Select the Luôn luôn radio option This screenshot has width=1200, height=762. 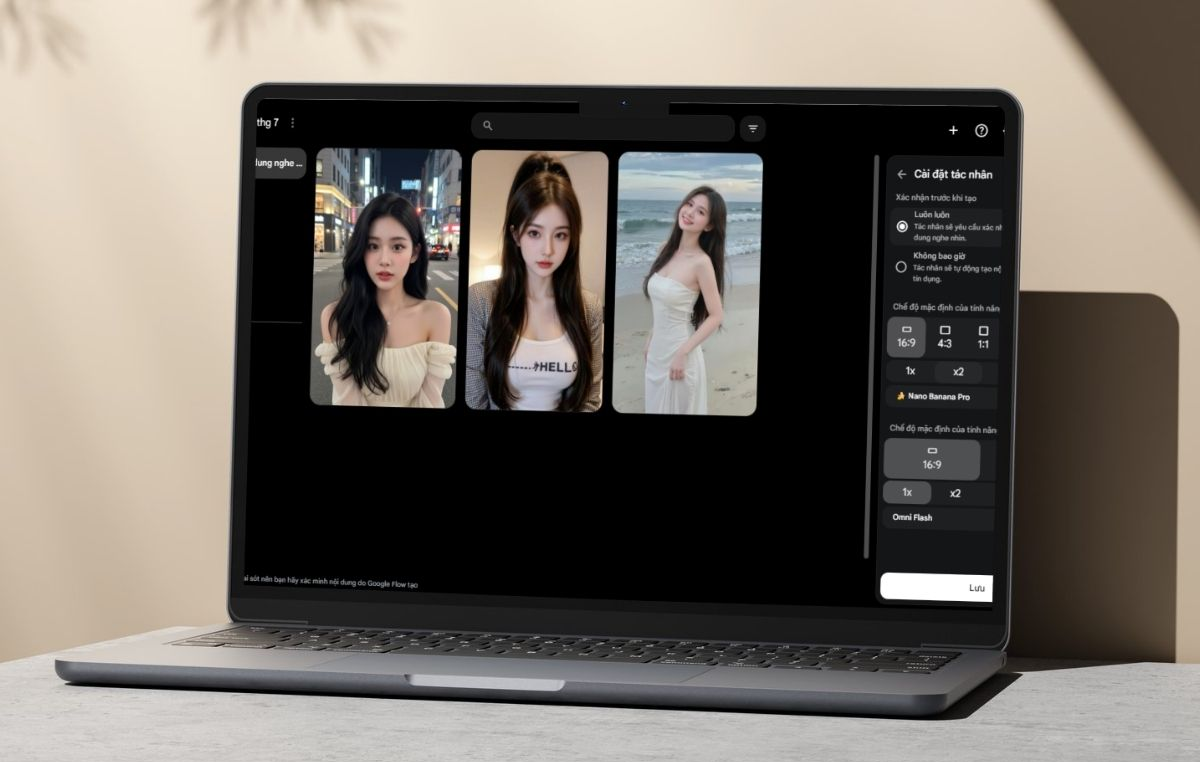[x=902, y=227]
